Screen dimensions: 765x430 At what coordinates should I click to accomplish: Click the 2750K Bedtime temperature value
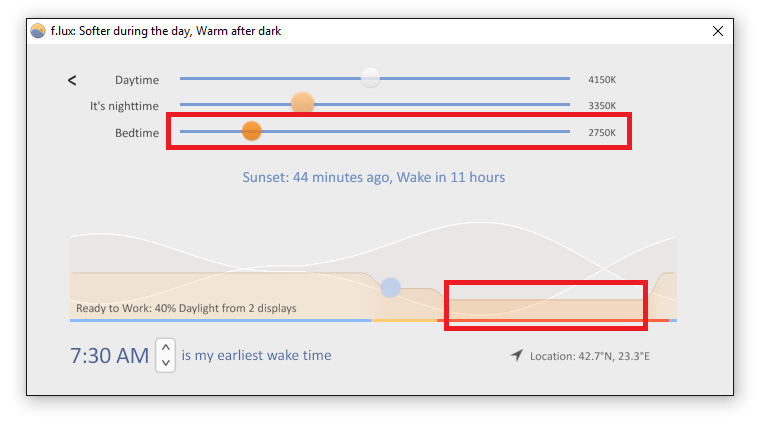point(602,132)
